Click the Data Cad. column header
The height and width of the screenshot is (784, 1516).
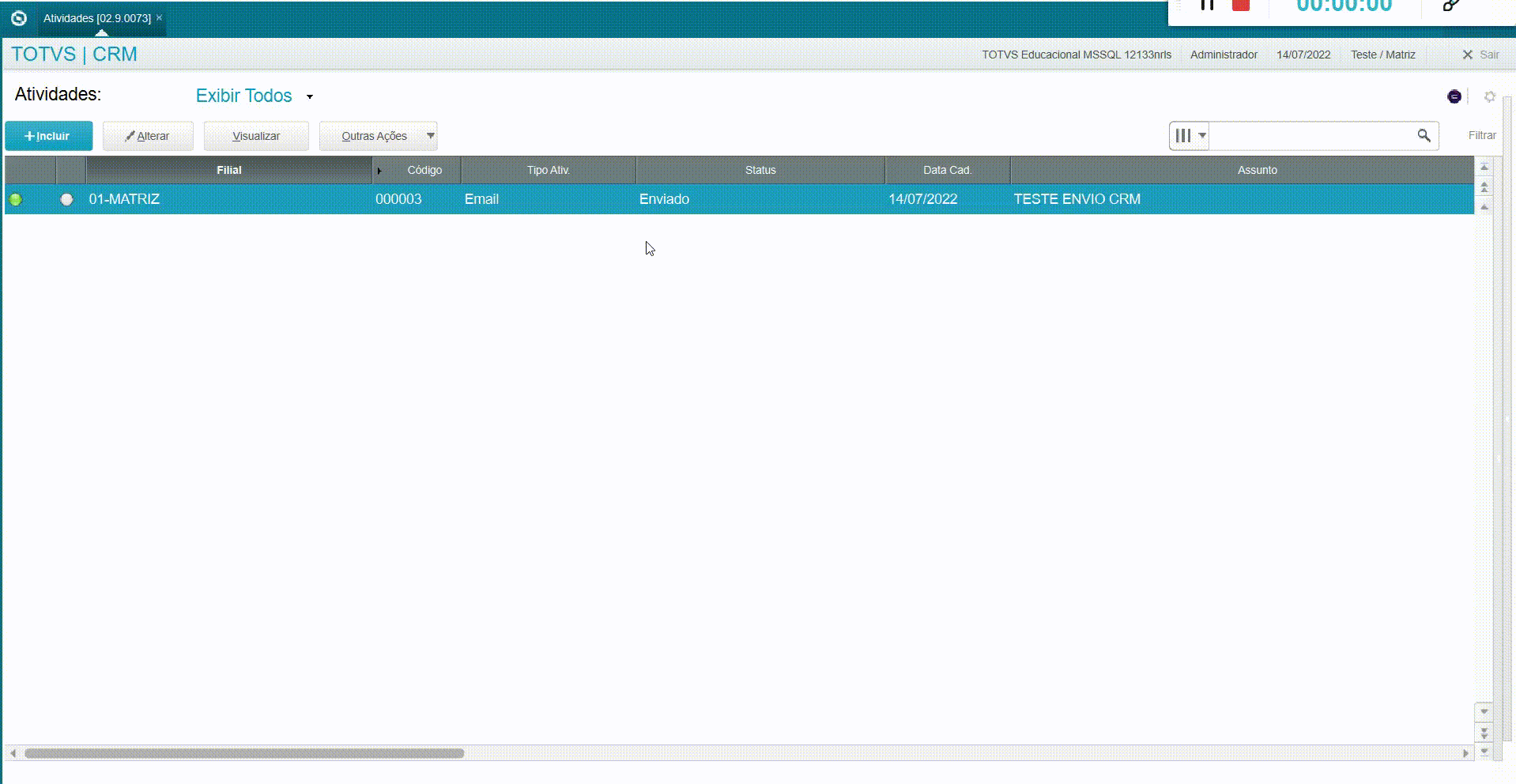[x=947, y=170]
